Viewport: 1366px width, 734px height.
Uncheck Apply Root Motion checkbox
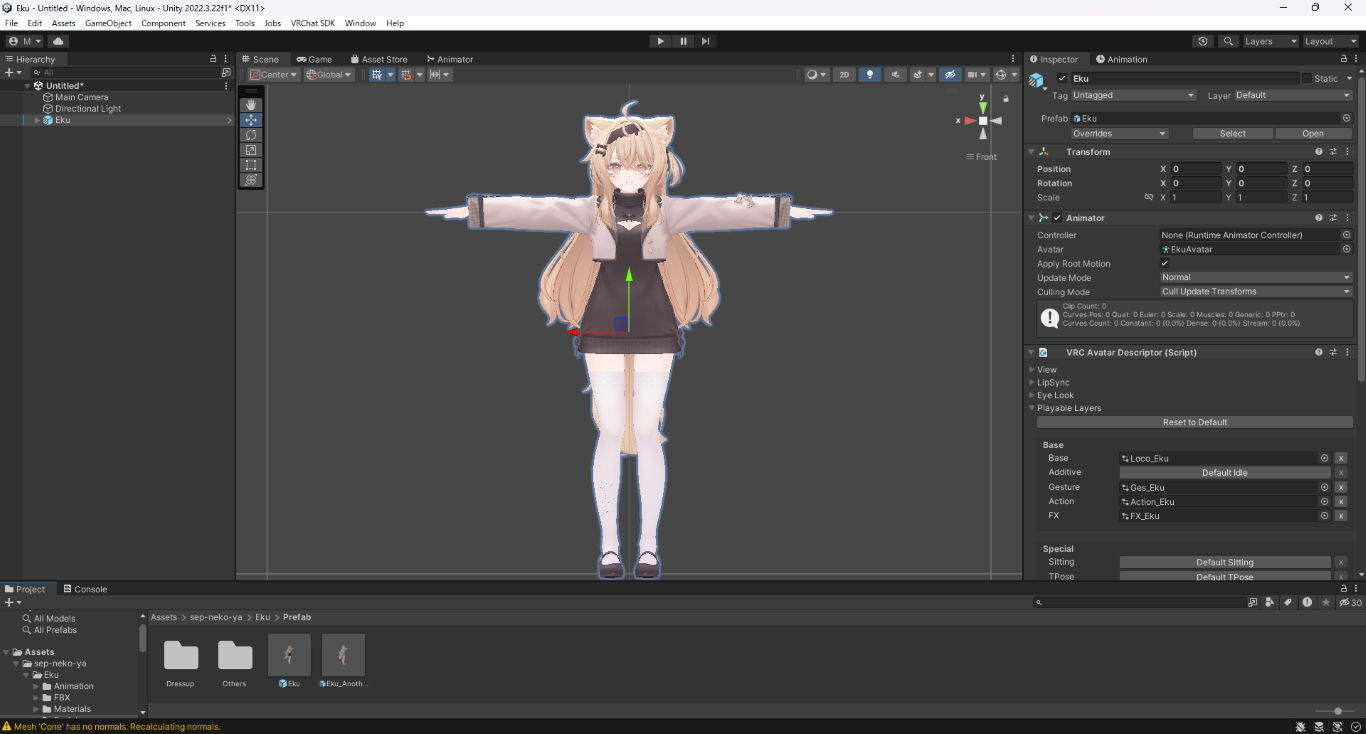pos(1164,264)
